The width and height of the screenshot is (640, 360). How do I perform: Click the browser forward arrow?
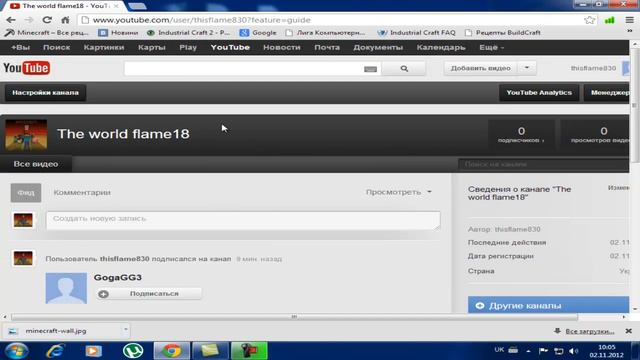[29, 20]
